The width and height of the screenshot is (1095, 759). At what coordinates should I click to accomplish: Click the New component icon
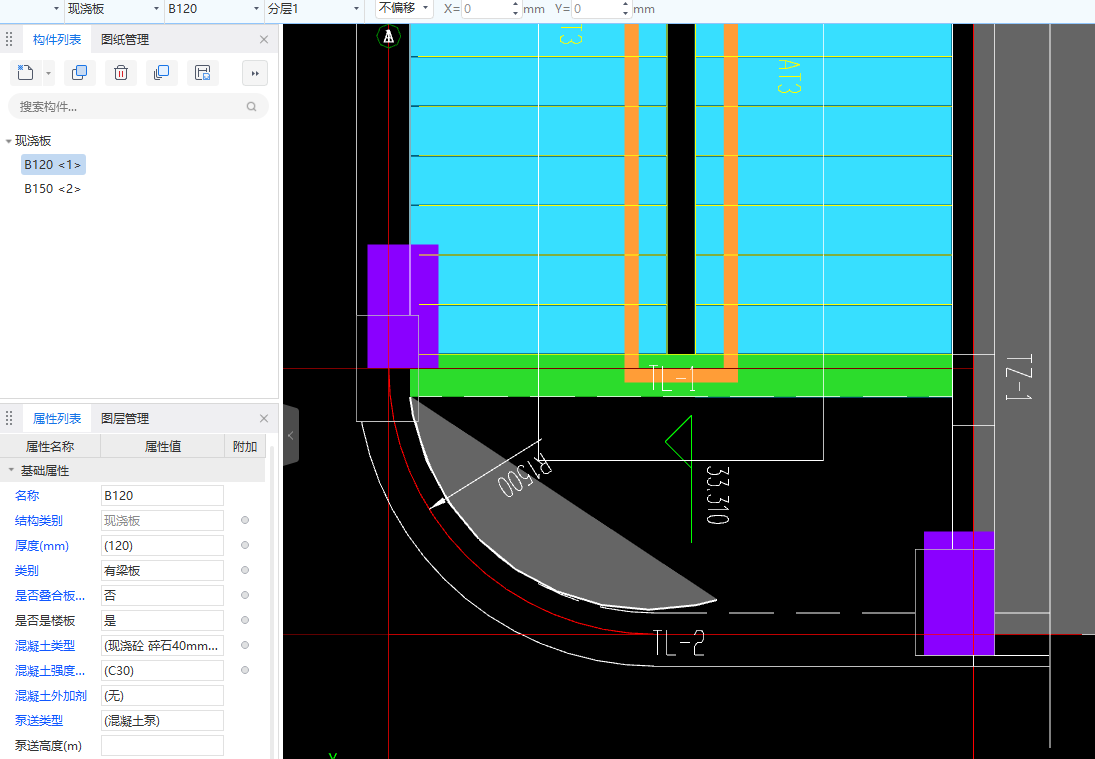(x=25, y=73)
